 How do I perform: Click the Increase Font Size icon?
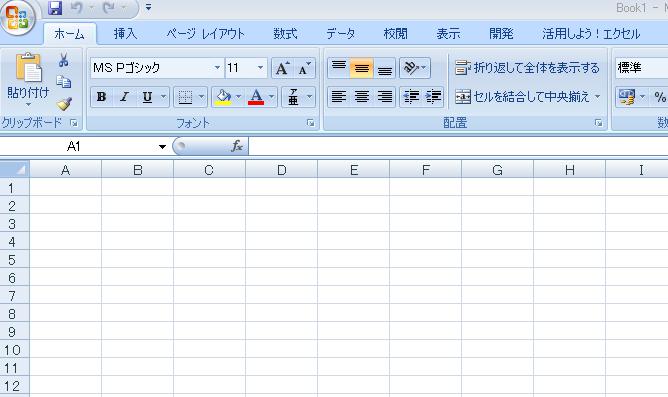282,68
